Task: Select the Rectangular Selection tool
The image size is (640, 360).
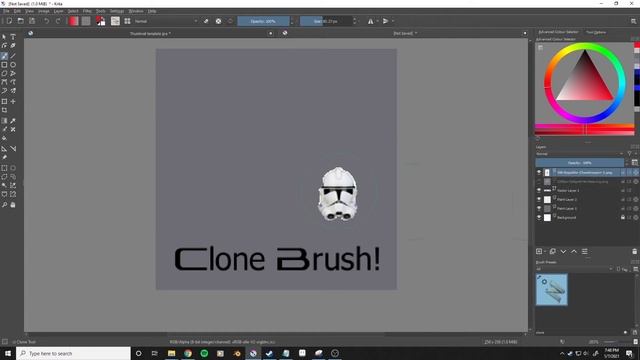Action: [4, 168]
